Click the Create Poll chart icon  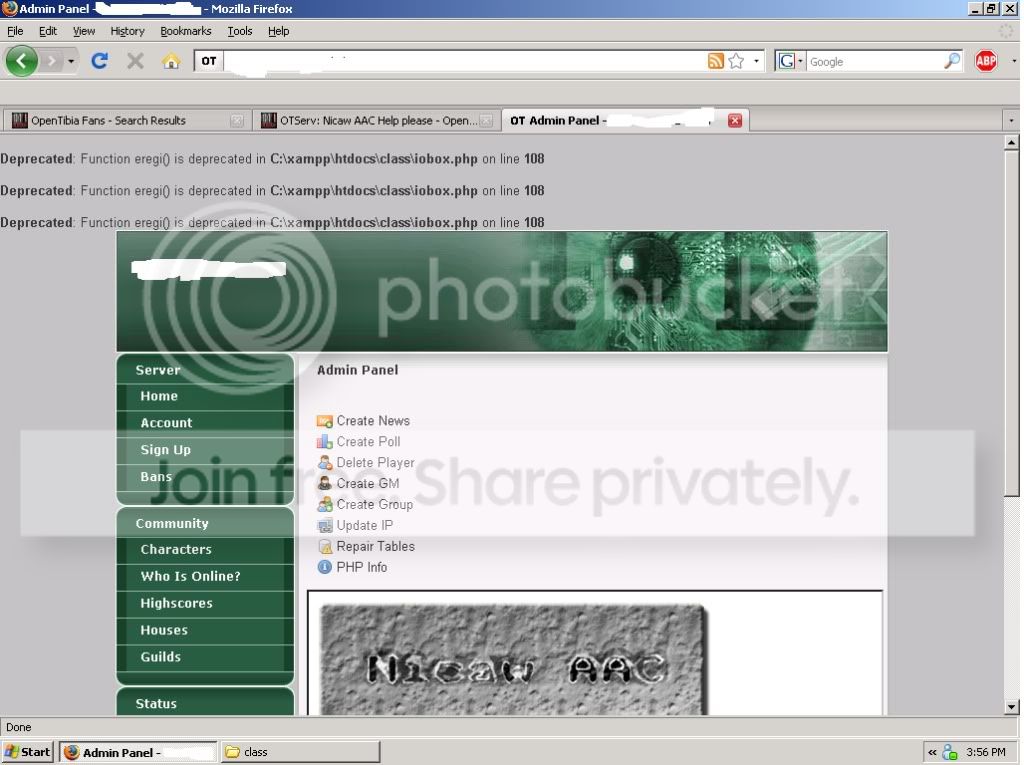(325, 442)
